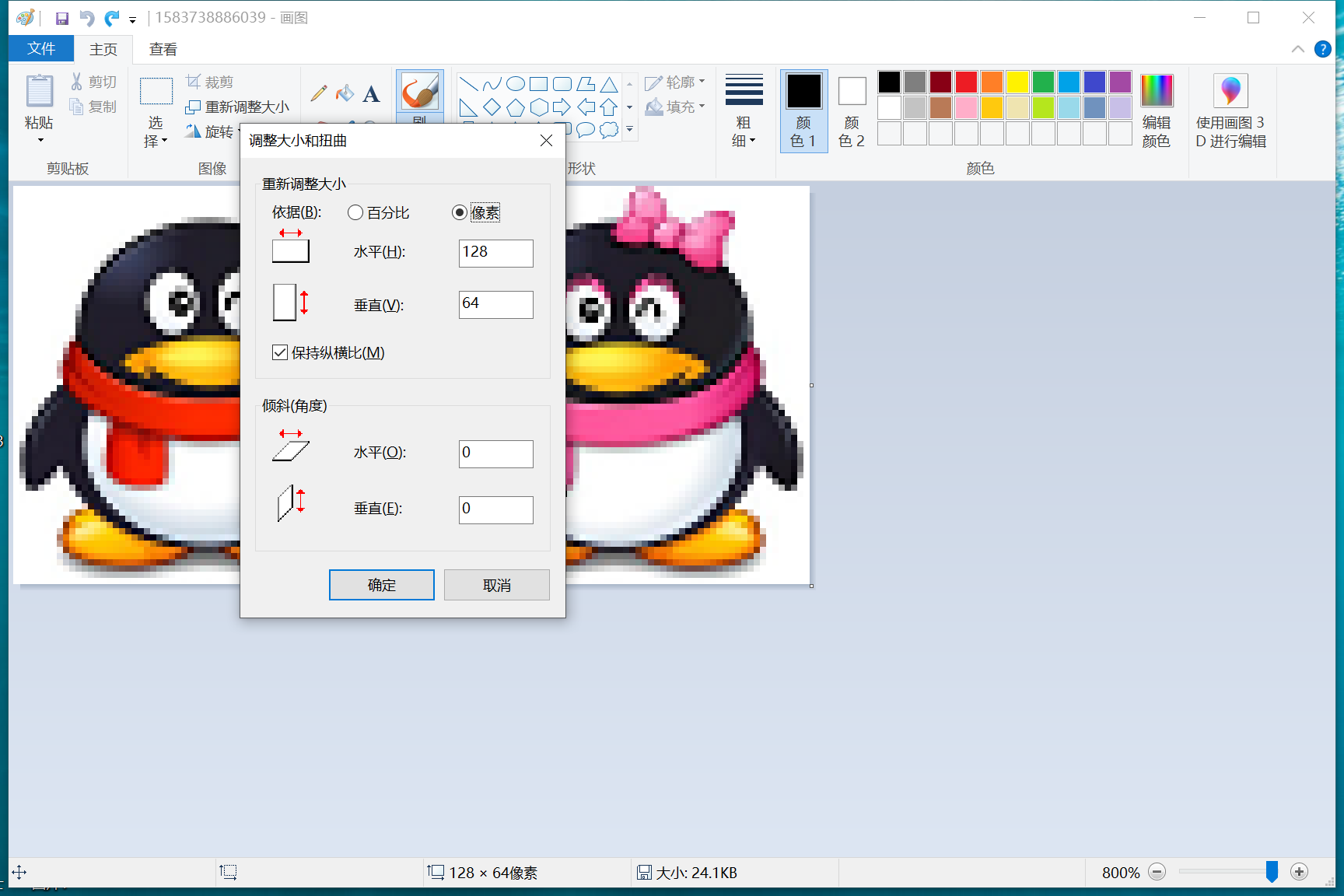Image resolution: width=1344 pixels, height=896 pixels.
Task: Click the 粘贴 clipboard icon
Action: 39,91
